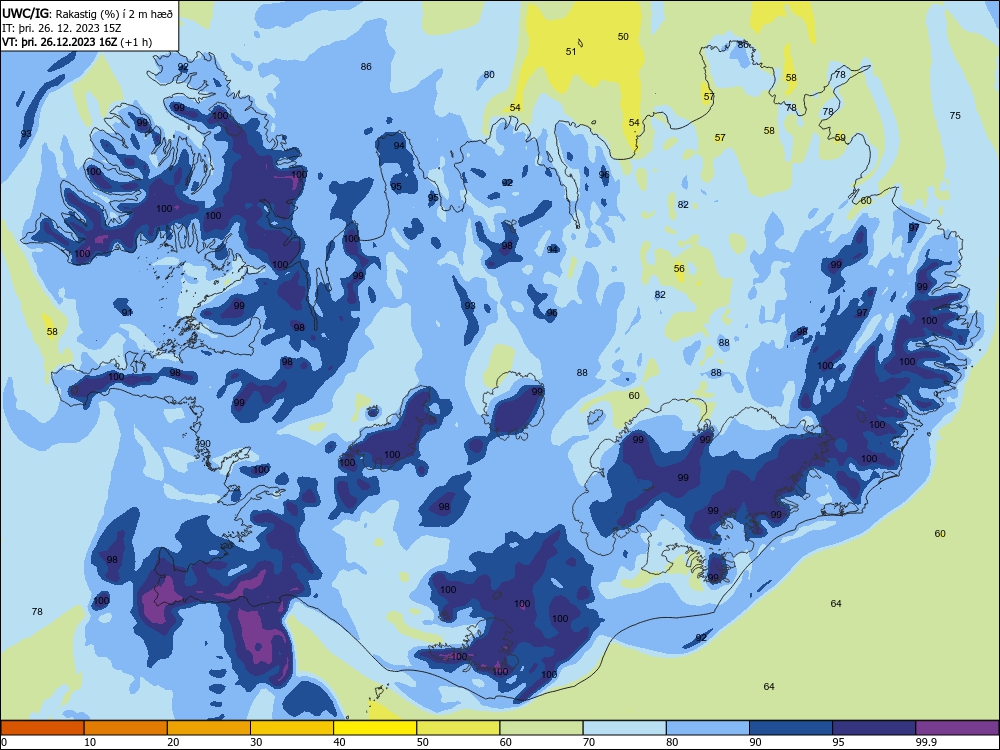This screenshot has width=1000, height=750.
Task: Click the legend scale label "40"
Action: click(339, 742)
